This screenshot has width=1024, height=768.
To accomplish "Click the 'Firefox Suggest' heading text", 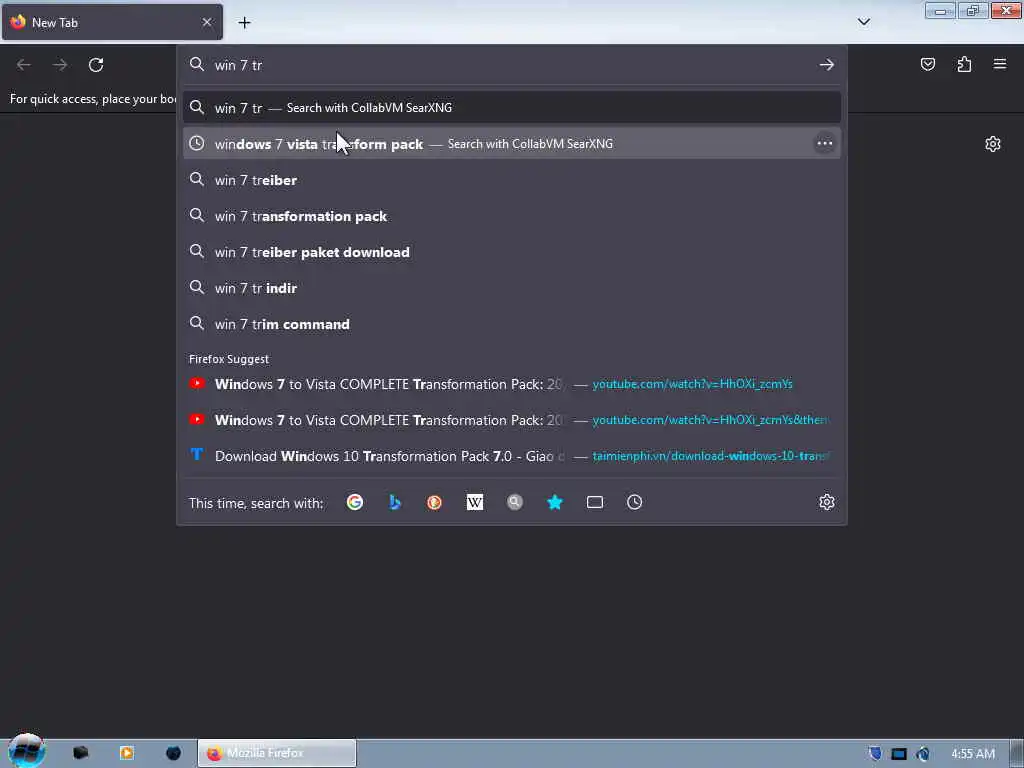I will [x=229, y=359].
